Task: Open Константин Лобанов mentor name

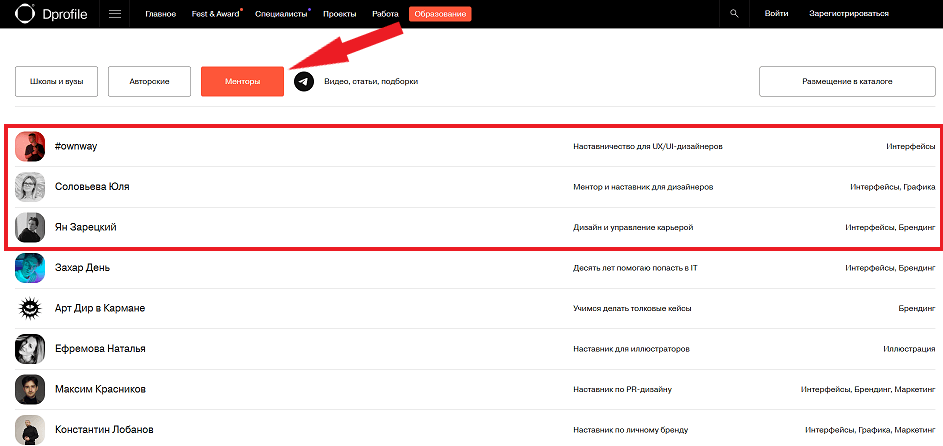Action: click(x=104, y=430)
